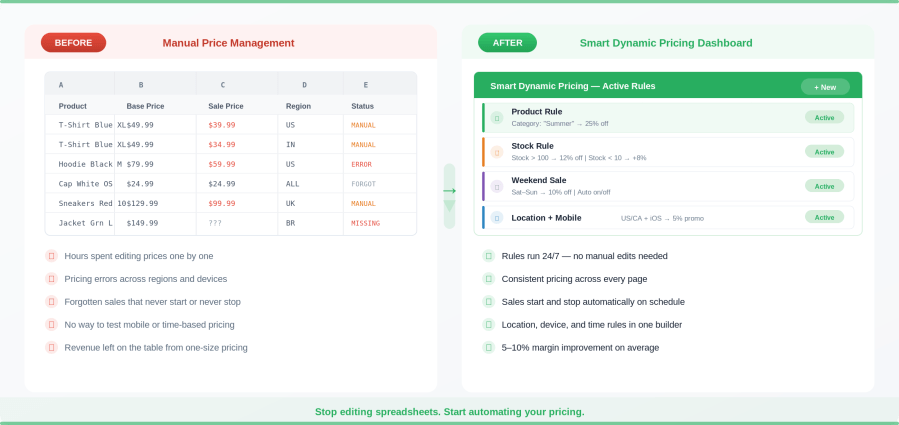
Task: Click the Weekend Sale title
Action: [539, 181]
